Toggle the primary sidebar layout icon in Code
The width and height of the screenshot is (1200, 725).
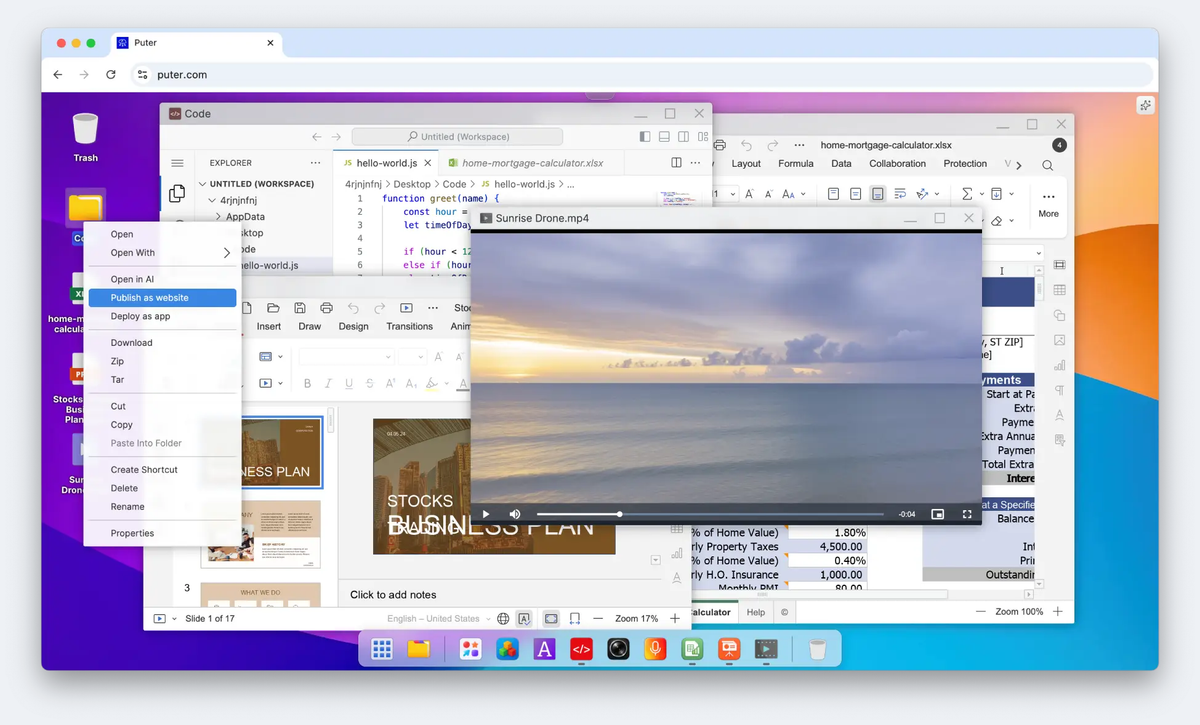[645, 137]
